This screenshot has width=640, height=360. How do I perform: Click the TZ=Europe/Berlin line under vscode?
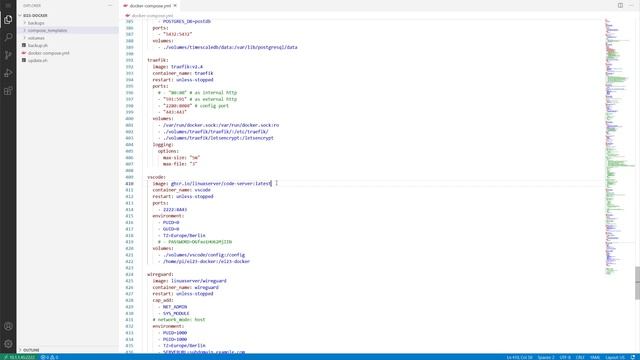tap(182, 236)
